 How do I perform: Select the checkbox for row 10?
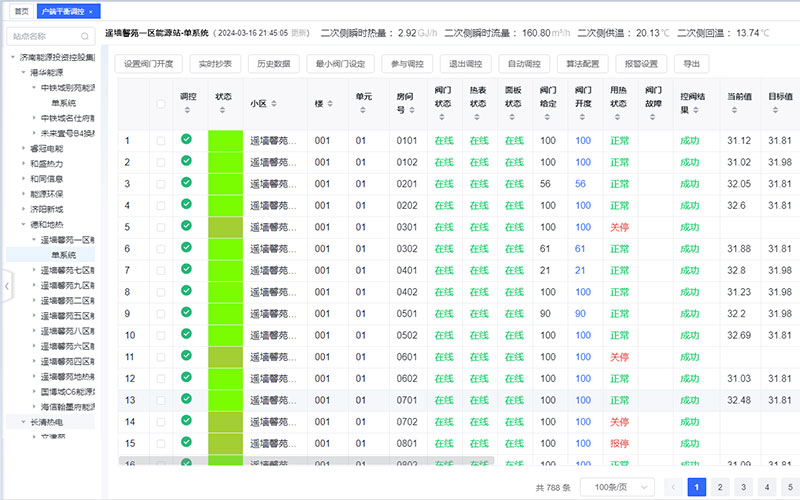tap(160, 334)
